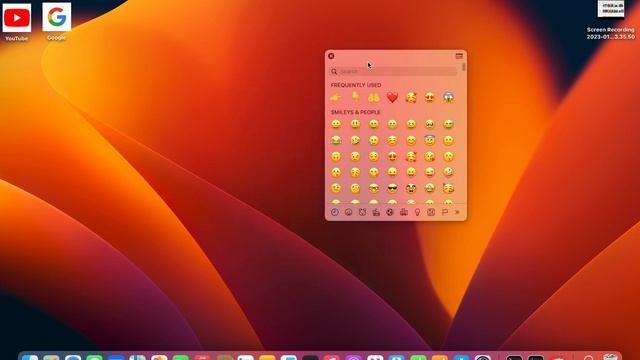
Task: Insert the rolling laughing emoji
Action: (x=355, y=140)
